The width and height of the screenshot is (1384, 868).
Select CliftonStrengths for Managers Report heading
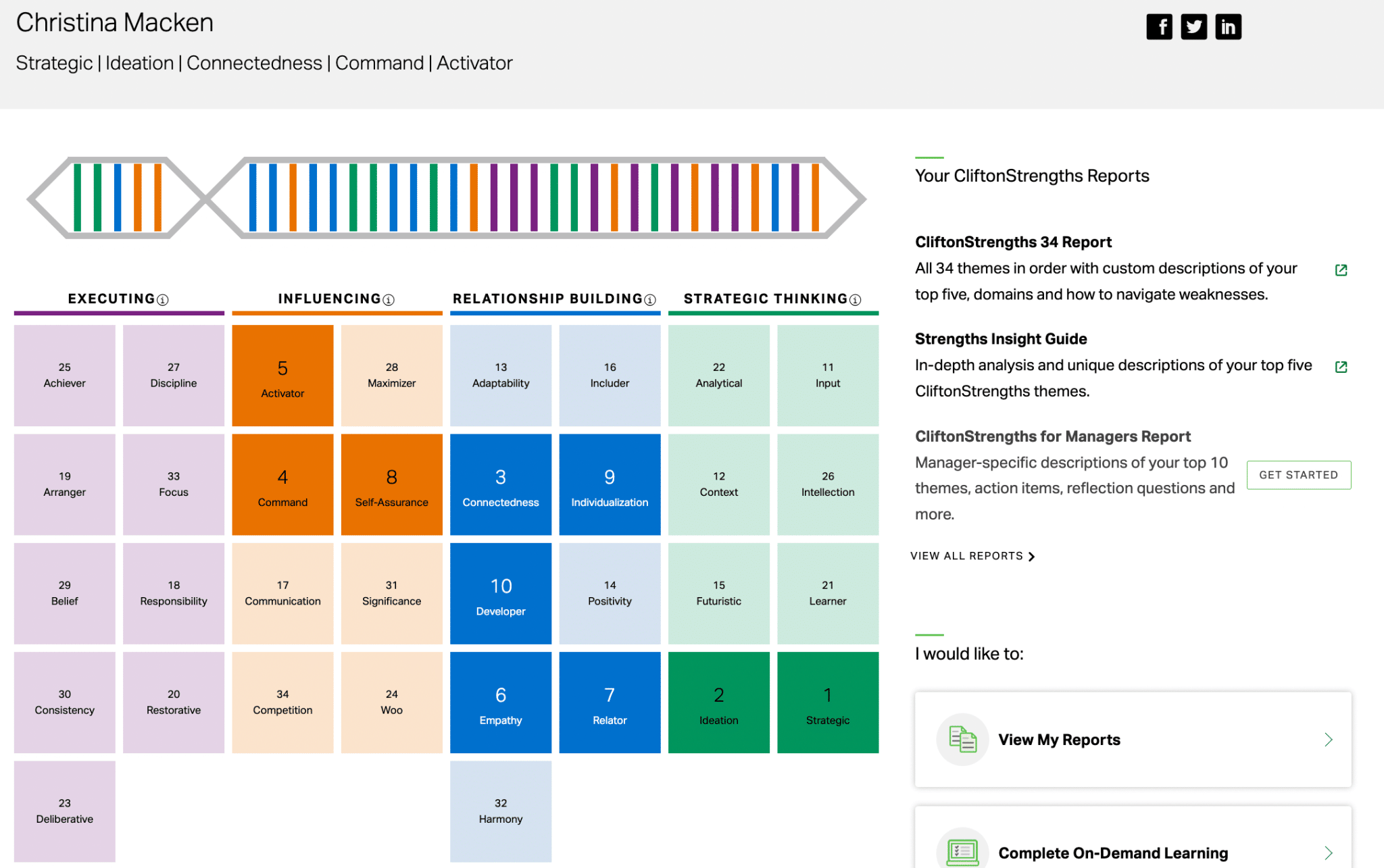[x=1052, y=436]
